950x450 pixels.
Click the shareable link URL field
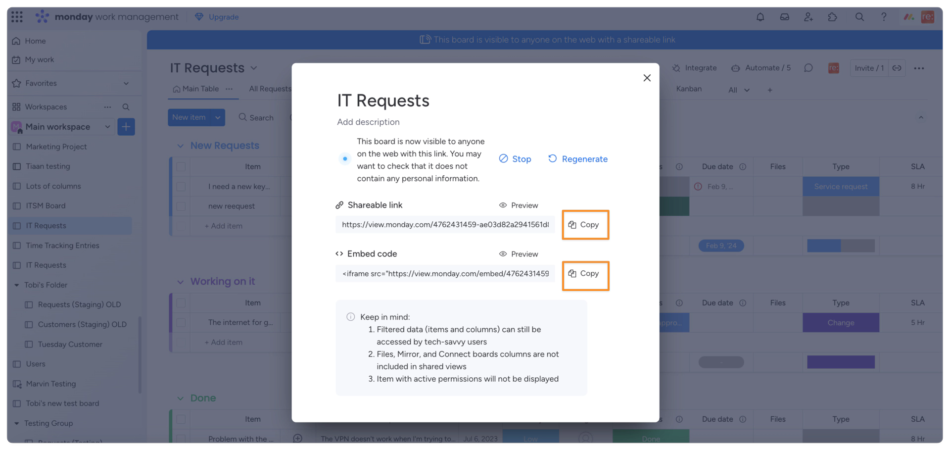445,224
